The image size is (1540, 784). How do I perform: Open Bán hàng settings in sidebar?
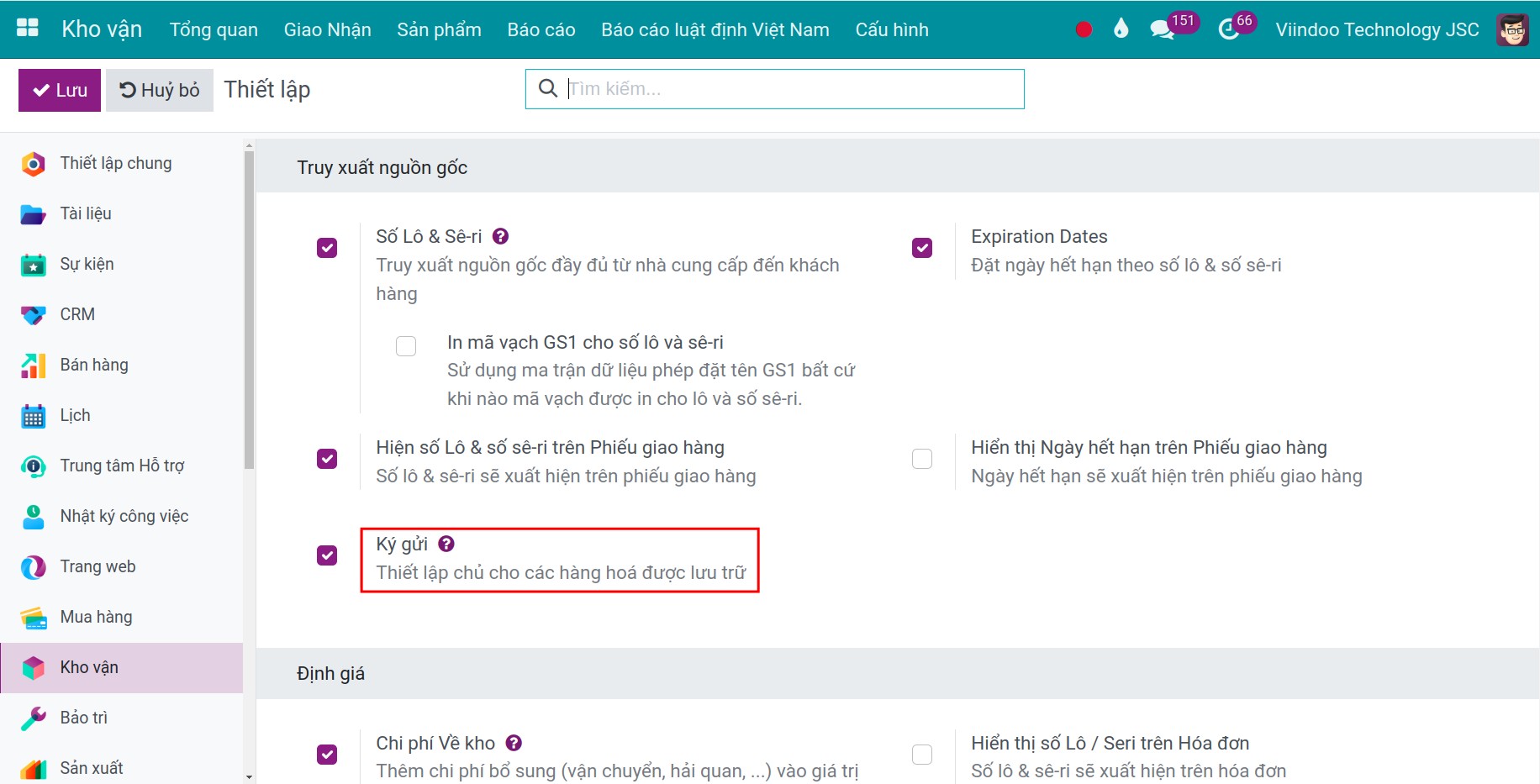pyautogui.click(x=122, y=365)
